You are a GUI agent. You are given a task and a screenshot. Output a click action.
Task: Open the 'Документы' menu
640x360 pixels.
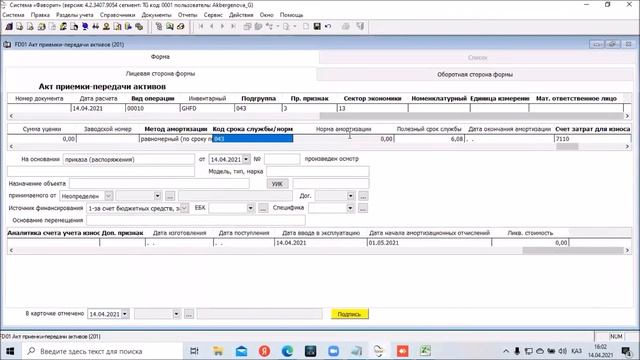point(156,15)
